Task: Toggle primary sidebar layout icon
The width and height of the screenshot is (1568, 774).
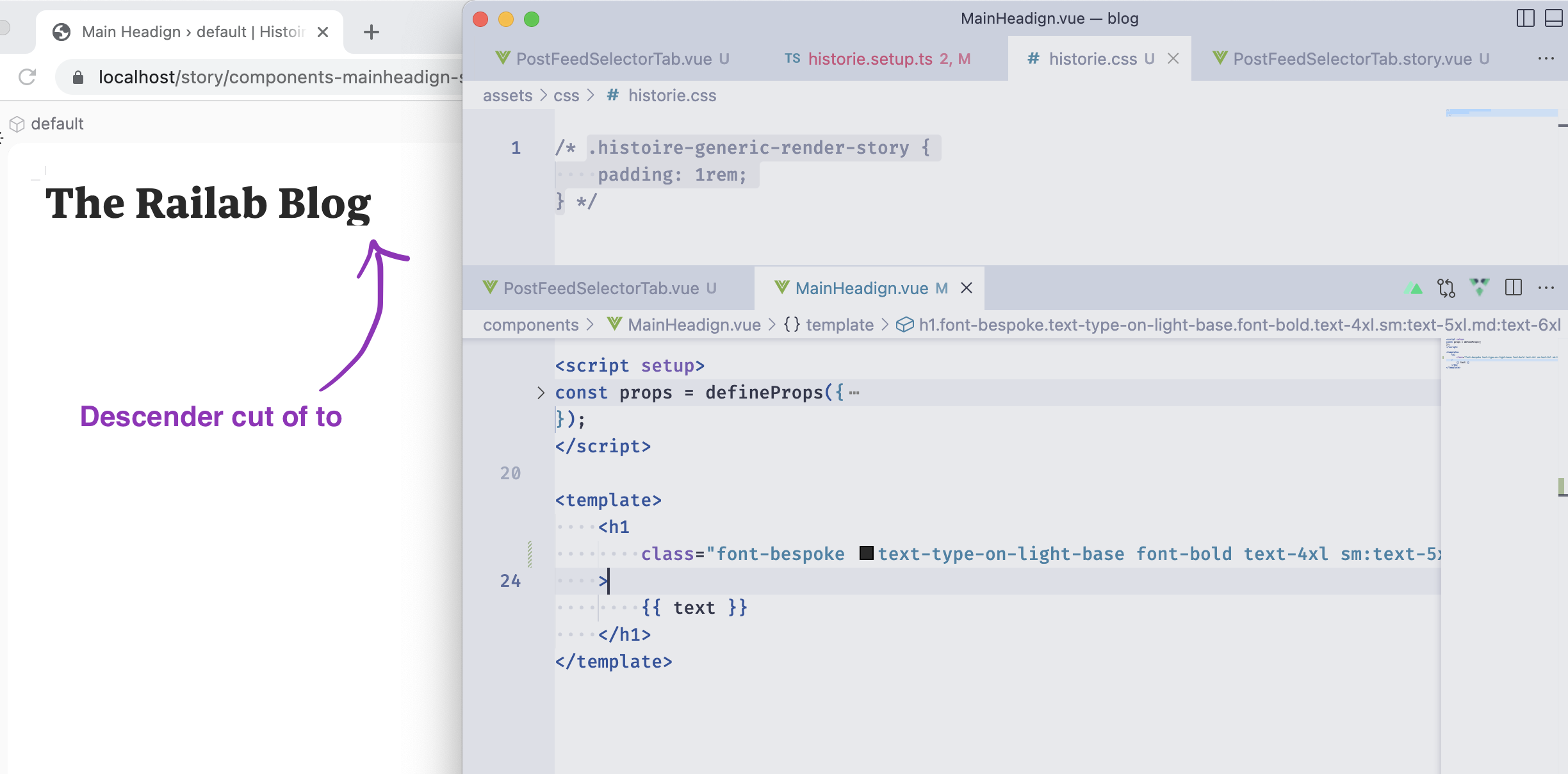Action: coord(1526,19)
